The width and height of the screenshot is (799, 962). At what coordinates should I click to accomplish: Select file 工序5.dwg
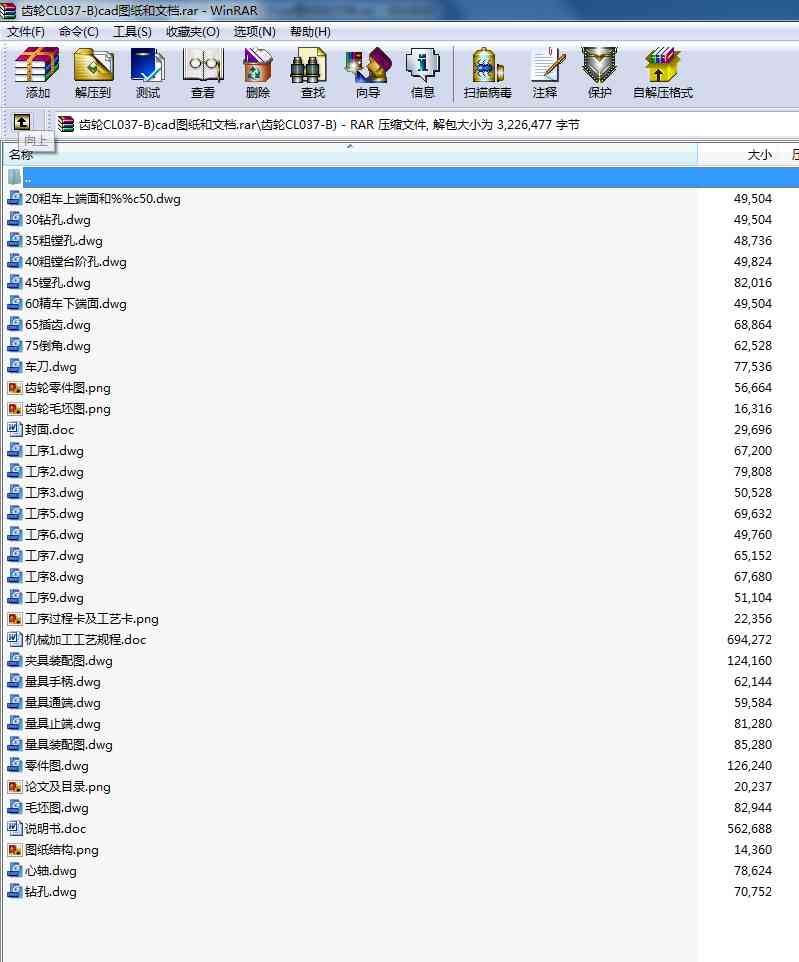click(55, 514)
